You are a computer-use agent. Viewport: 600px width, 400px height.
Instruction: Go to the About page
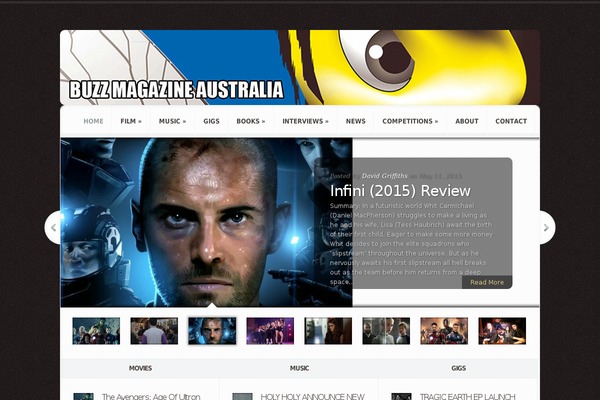coord(467,121)
